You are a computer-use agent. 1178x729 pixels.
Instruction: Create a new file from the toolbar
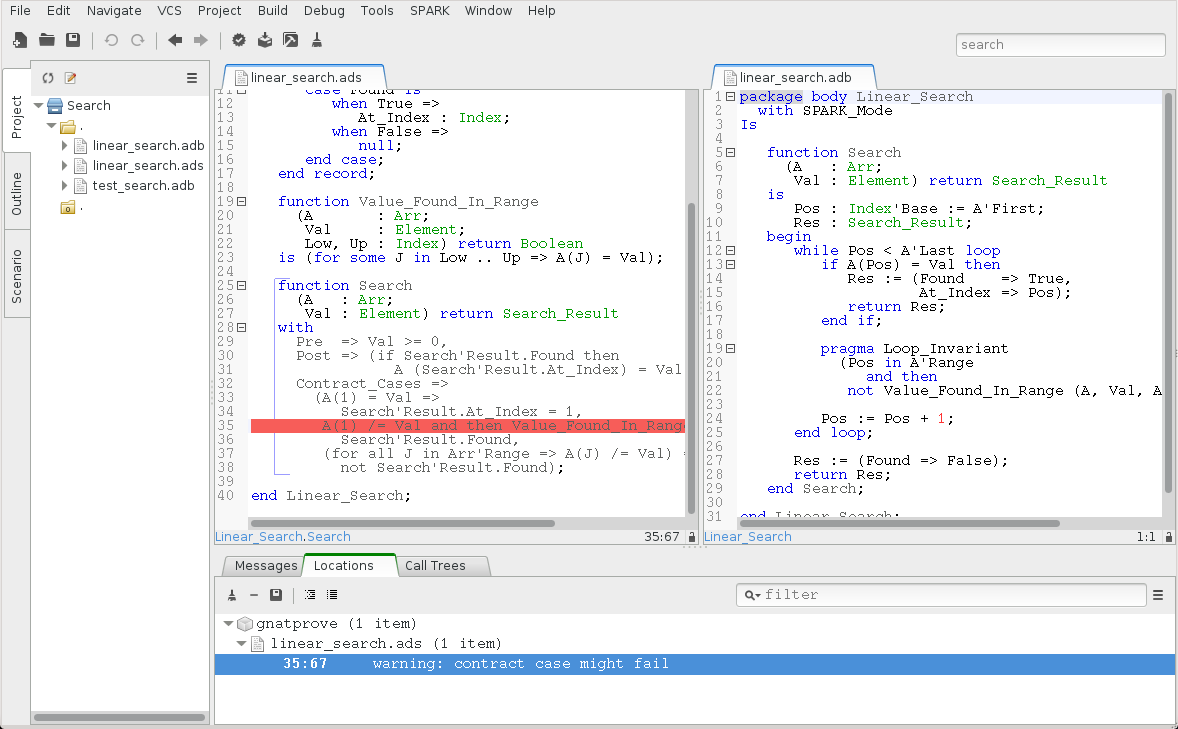point(20,40)
